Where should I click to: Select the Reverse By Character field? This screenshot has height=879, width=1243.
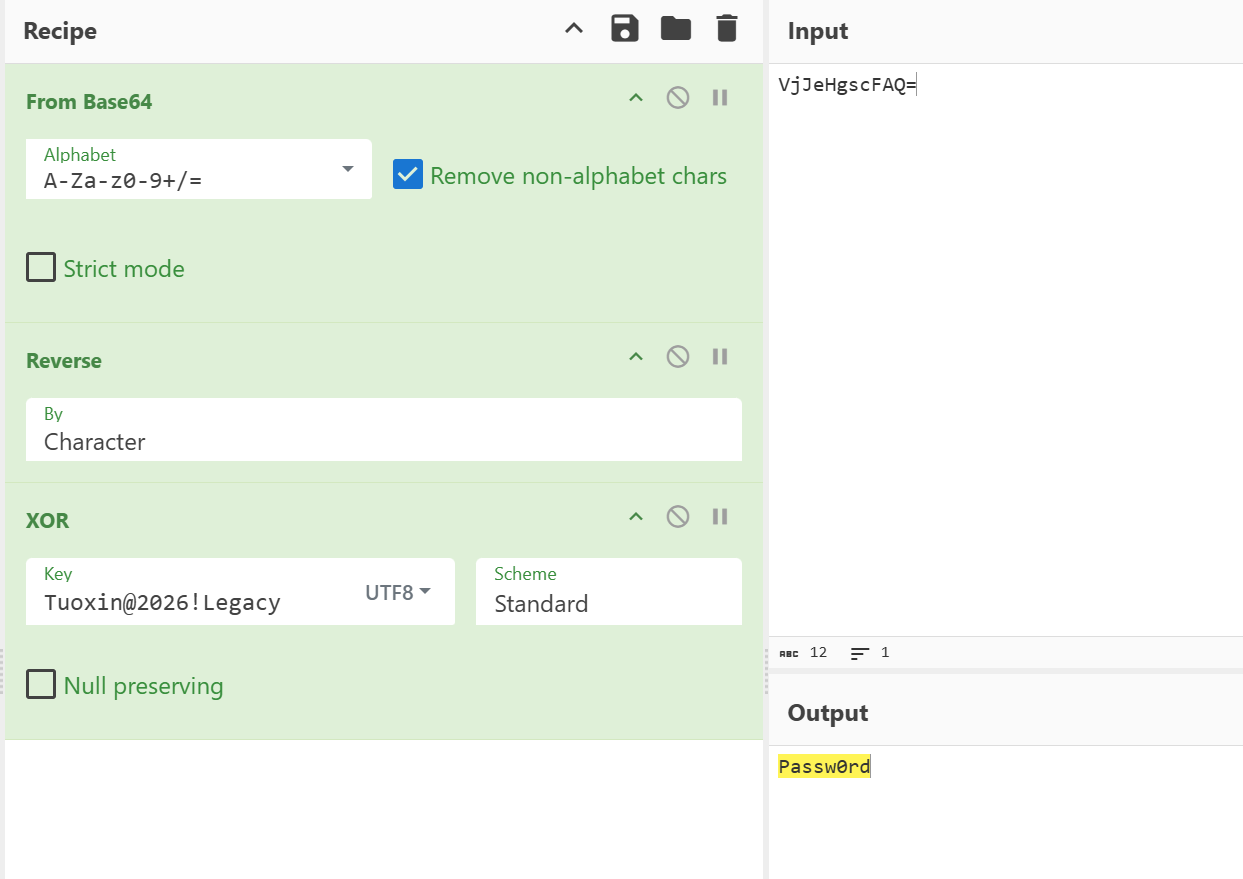pyautogui.click(x=384, y=430)
